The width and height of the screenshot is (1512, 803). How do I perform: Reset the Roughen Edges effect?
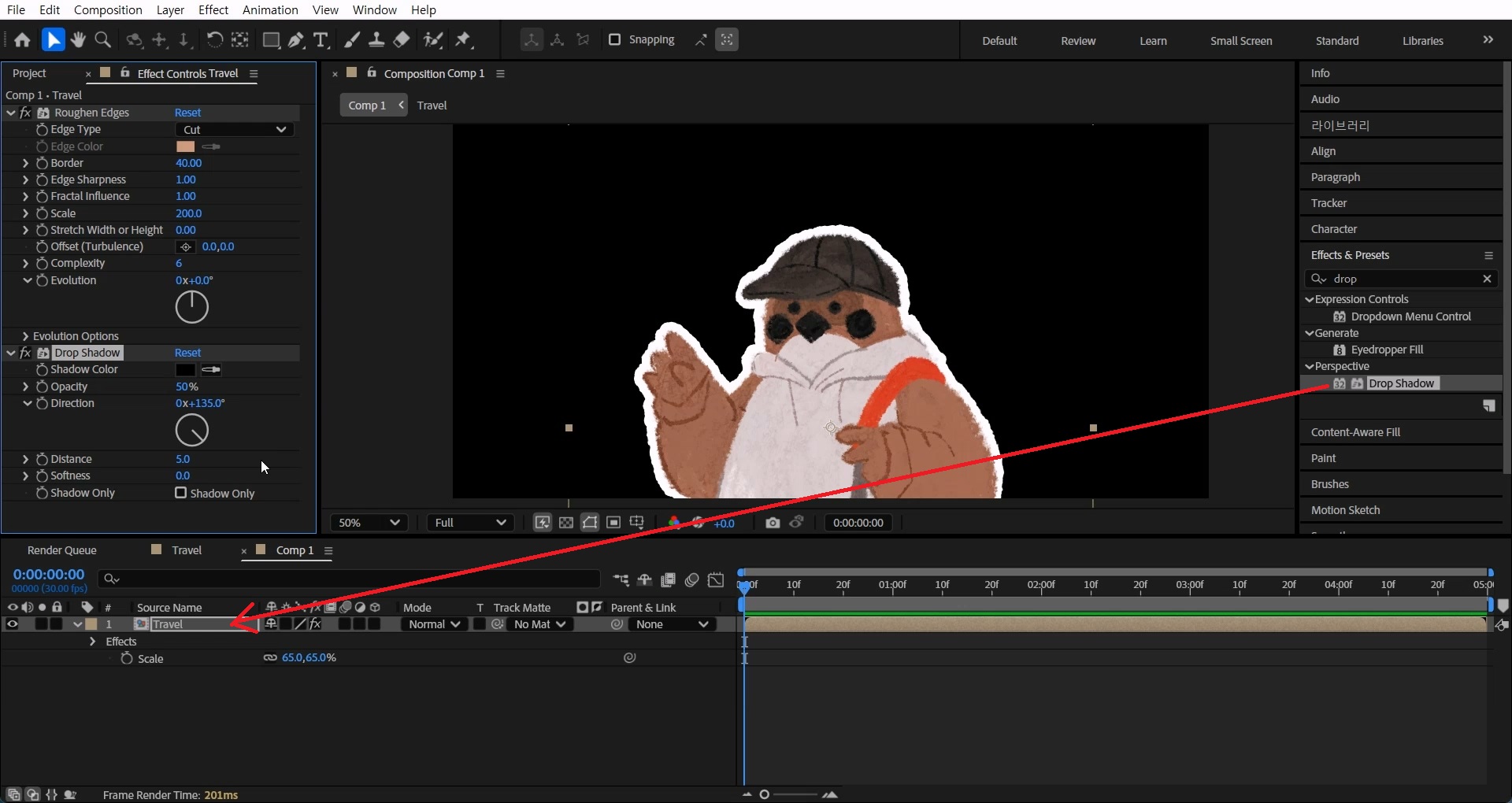point(187,113)
